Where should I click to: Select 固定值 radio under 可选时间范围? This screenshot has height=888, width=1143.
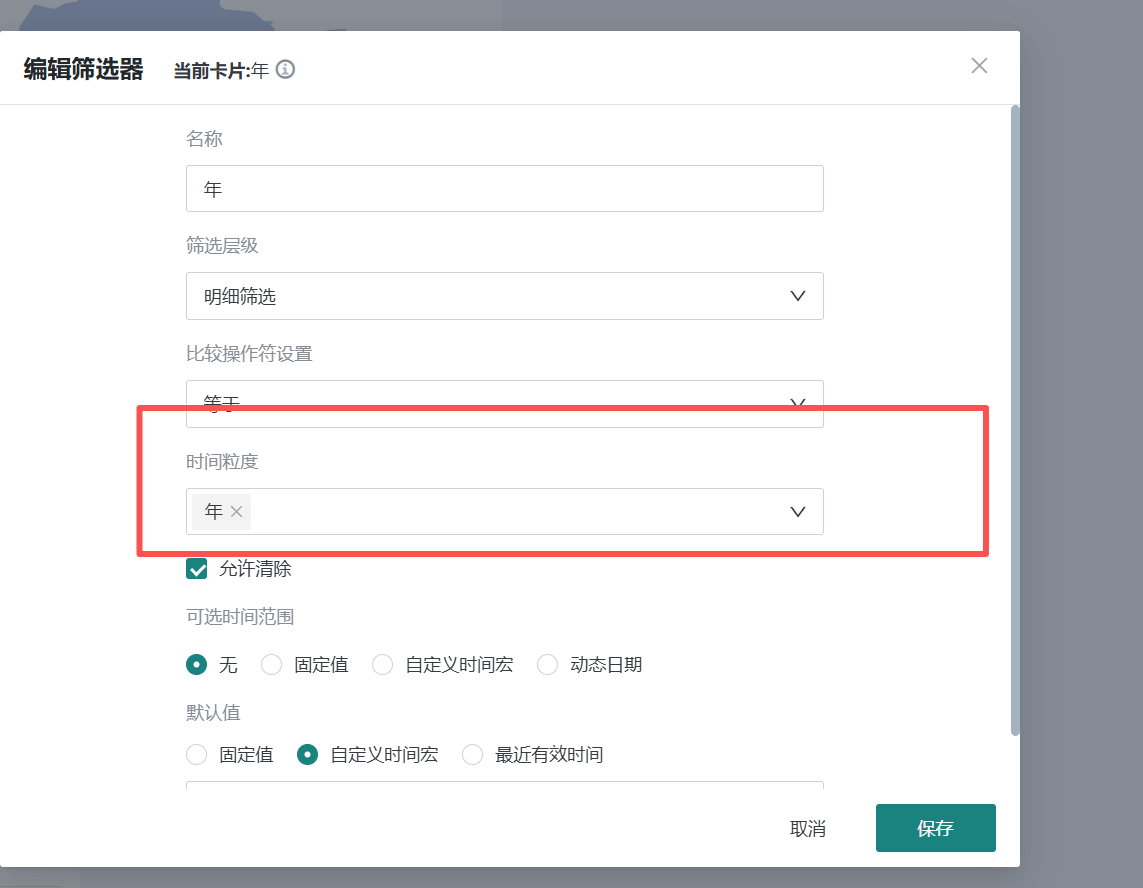(x=271, y=665)
